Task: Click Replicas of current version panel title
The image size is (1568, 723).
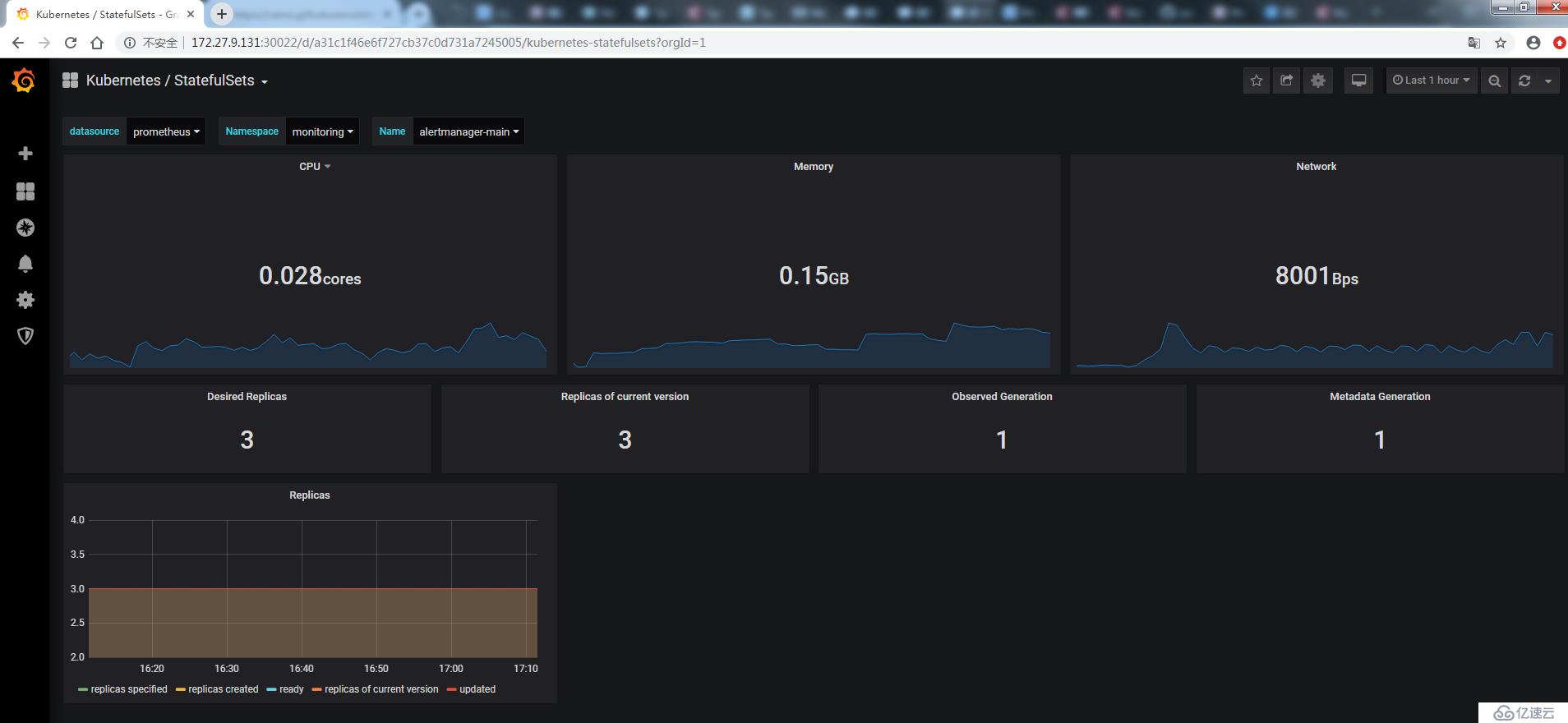Action: click(x=625, y=396)
